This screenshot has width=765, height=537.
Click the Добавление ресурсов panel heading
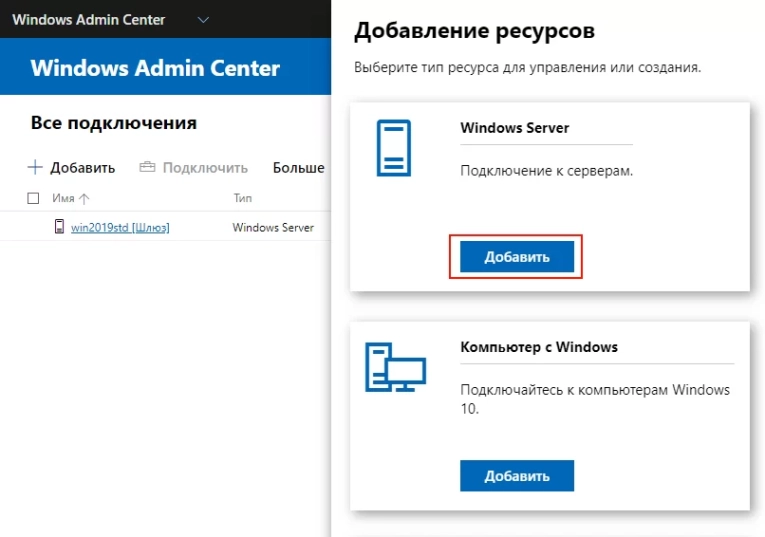[475, 31]
